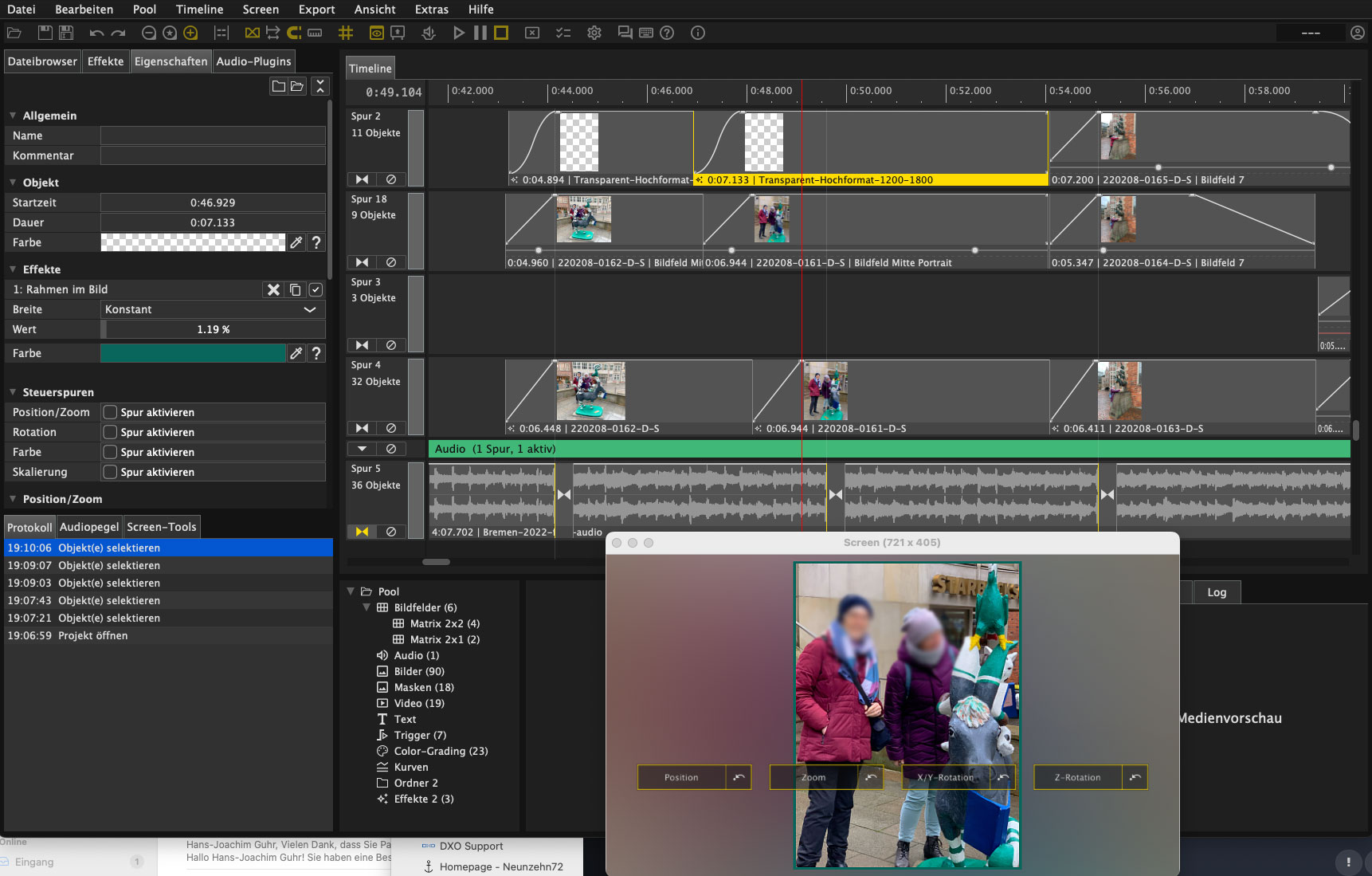Click the yellow stop button
The height and width of the screenshot is (876, 1372).
(501, 33)
